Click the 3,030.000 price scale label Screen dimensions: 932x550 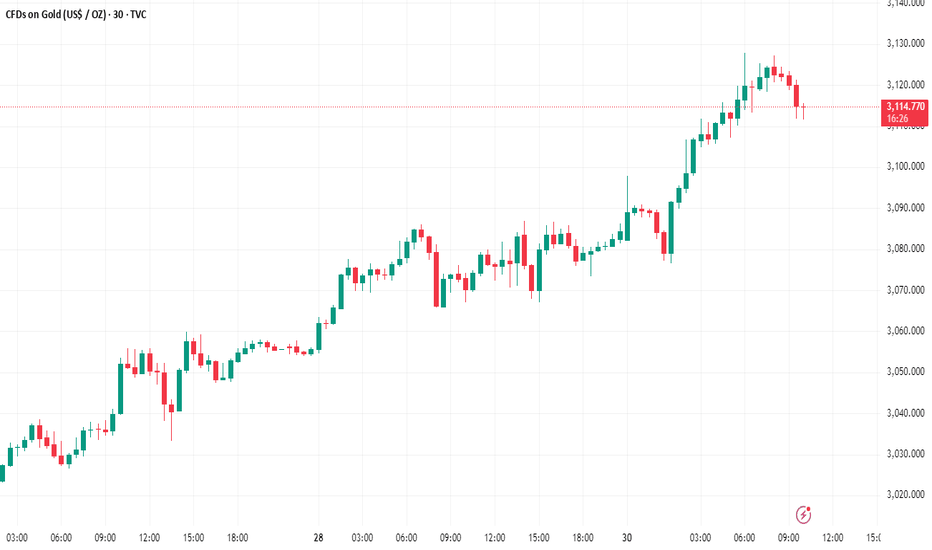click(905, 454)
